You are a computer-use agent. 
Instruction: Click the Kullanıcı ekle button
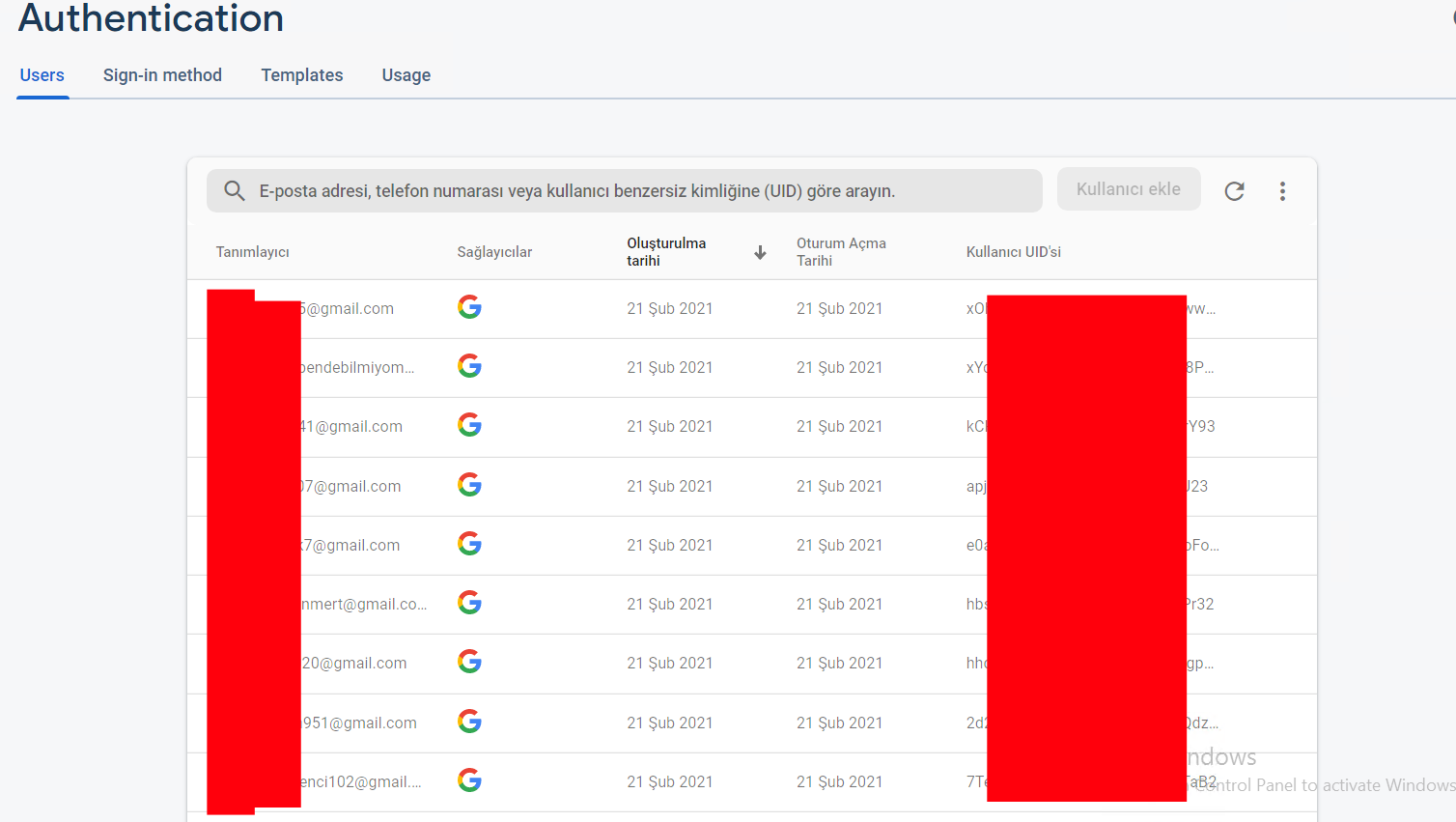click(1129, 189)
